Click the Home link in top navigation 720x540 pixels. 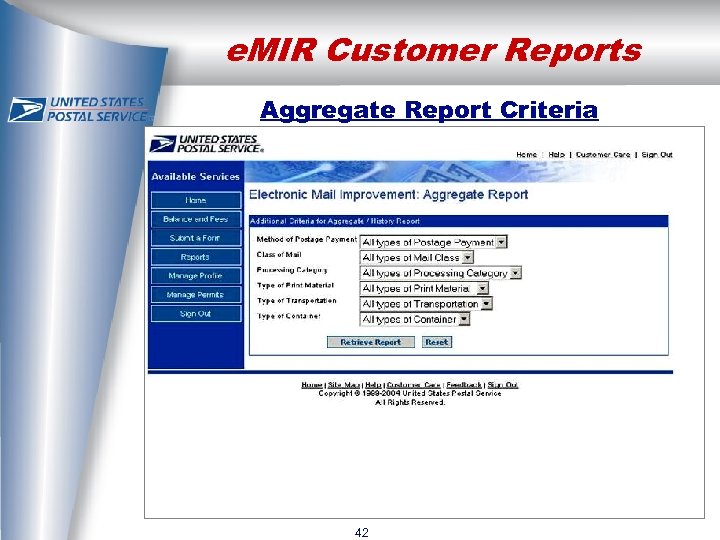pos(526,155)
